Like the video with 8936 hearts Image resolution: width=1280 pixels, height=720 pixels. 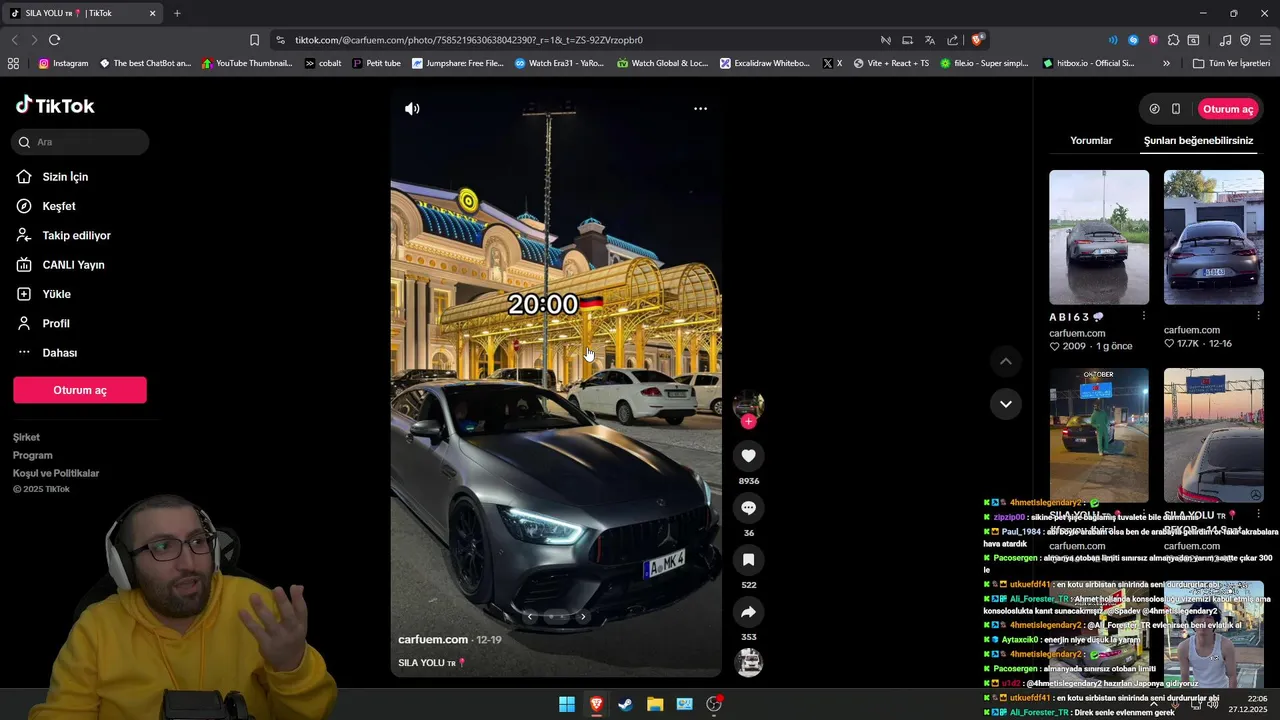[748, 456]
